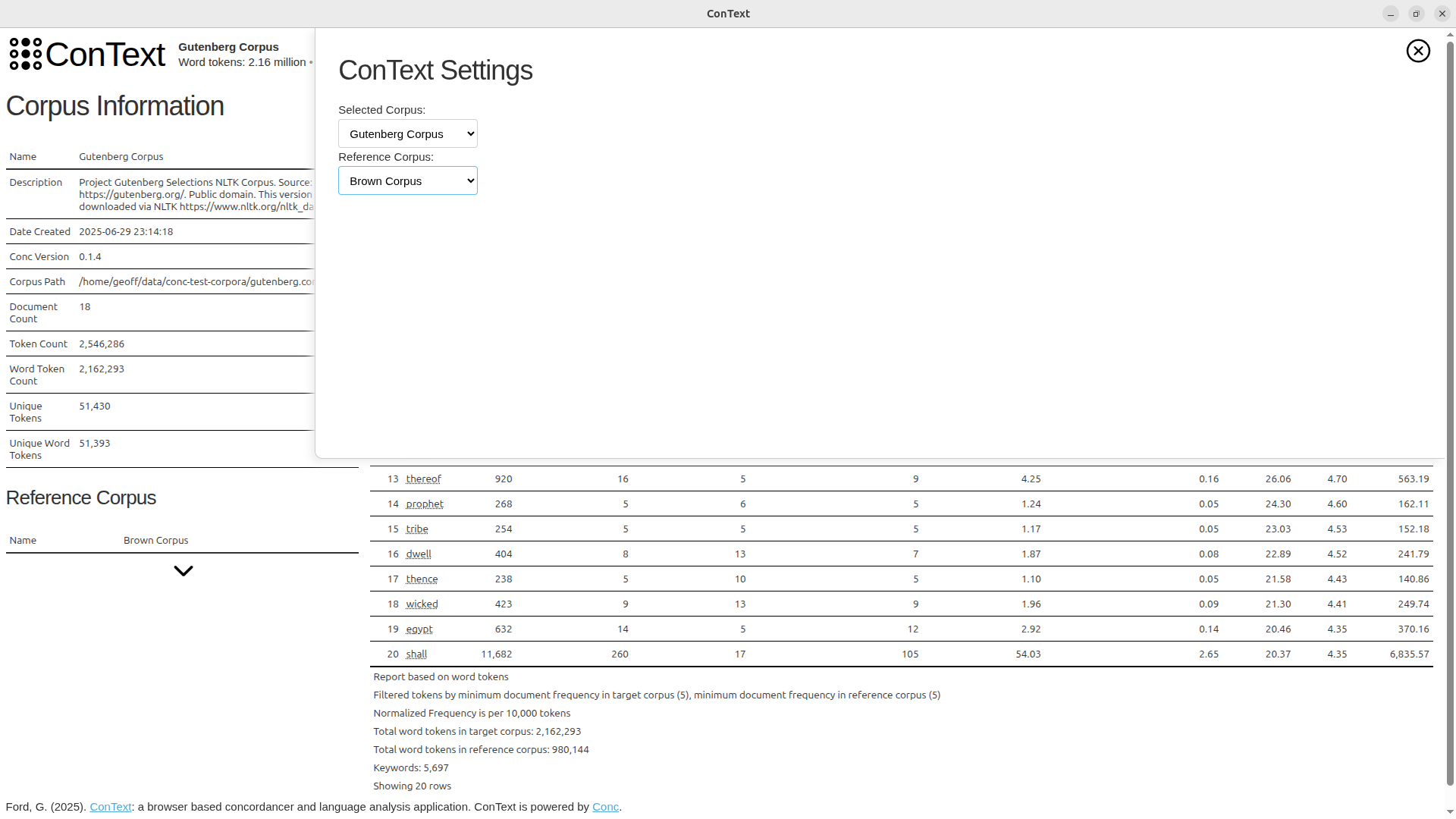The image size is (1456, 819).
Task: Click the Gutenberg Corpus heading
Action: [228, 47]
